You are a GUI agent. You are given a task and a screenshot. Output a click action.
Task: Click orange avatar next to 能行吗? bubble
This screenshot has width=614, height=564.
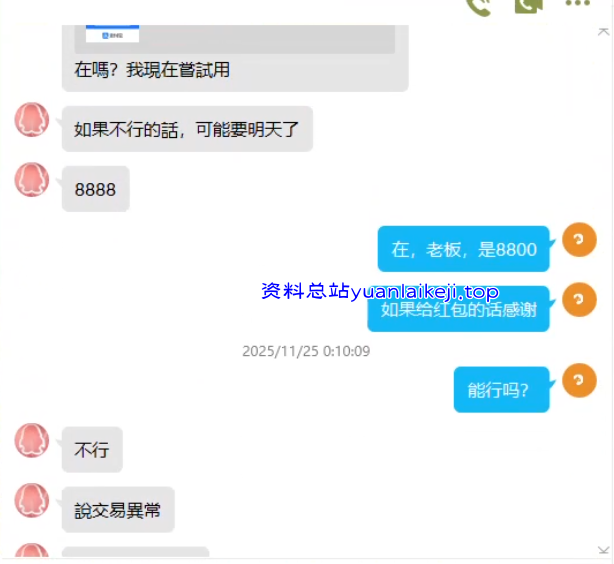[579, 380]
